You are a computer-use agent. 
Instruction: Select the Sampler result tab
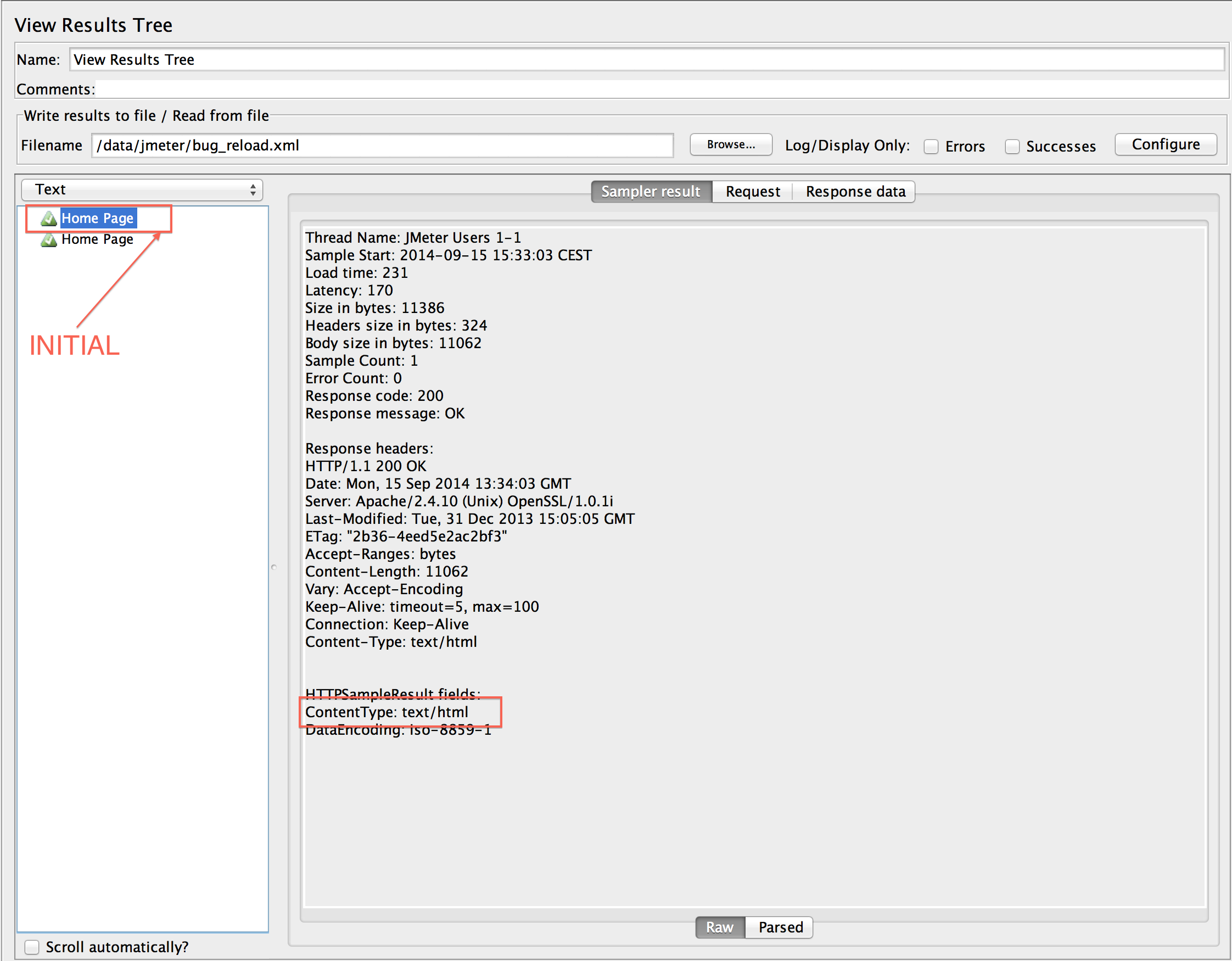pos(651,191)
